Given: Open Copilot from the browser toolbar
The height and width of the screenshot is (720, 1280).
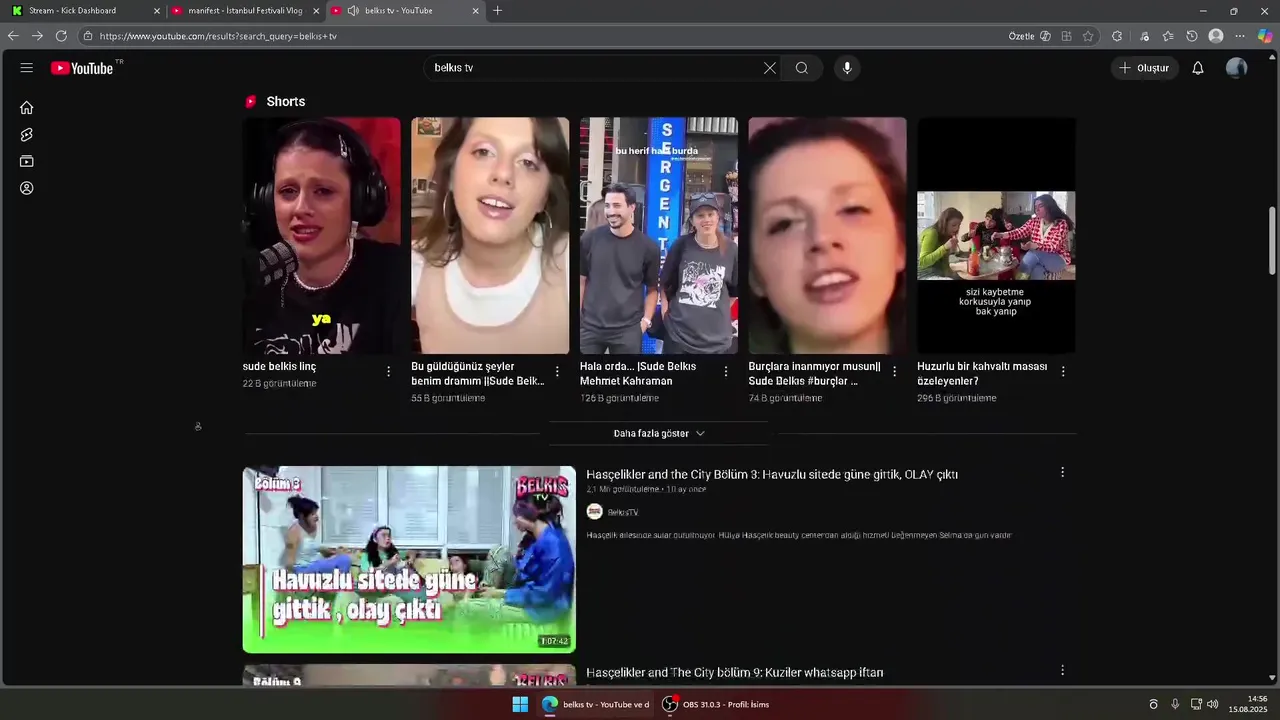Looking at the screenshot, I should 1265,36.
